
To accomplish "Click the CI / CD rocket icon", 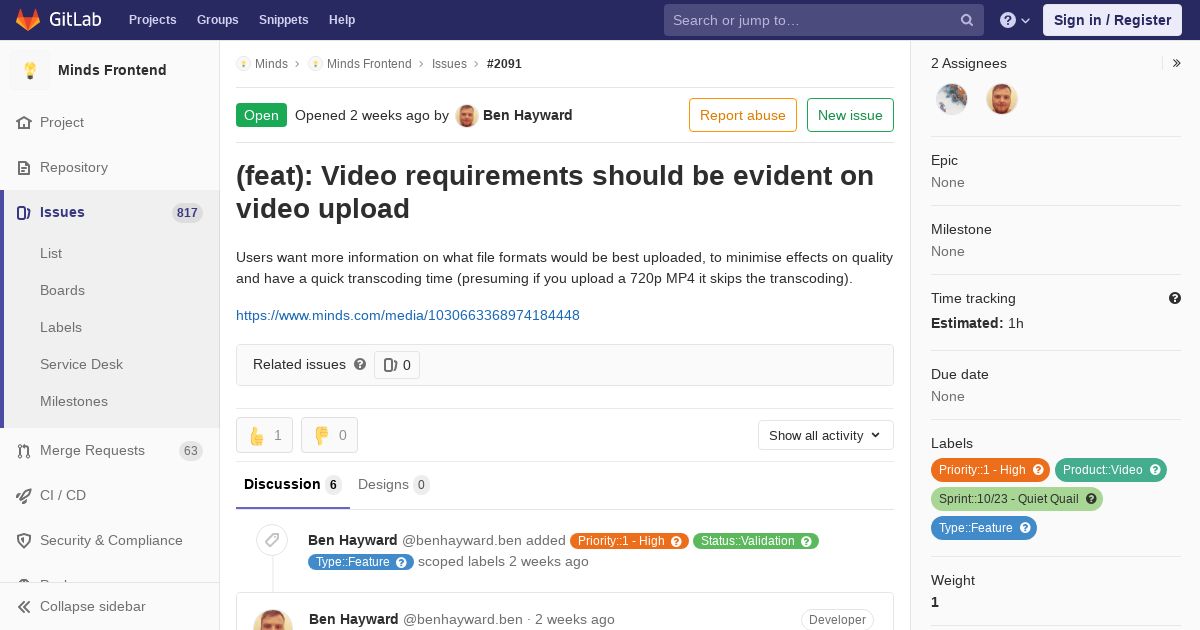I will [x=24, y=496].
